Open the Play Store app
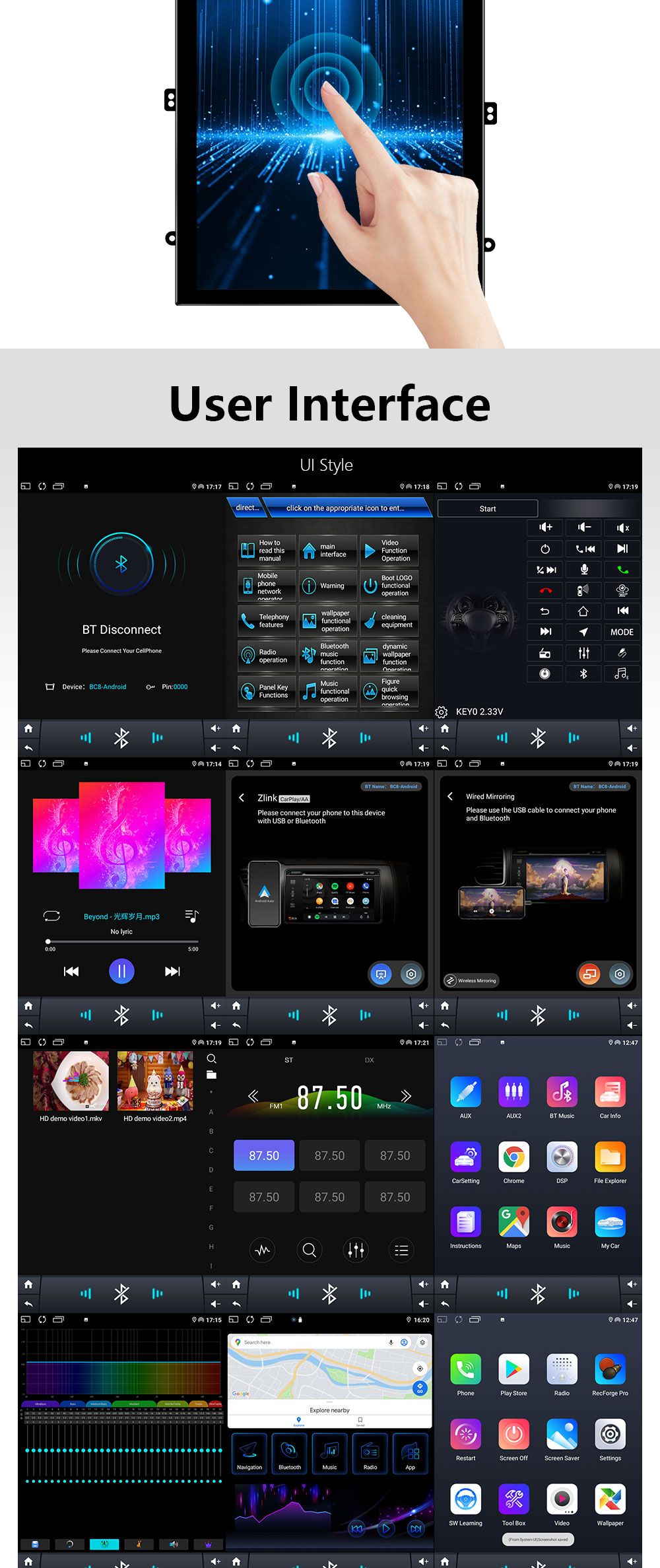The image size is (660, 1568). (x=513, y=1369)
